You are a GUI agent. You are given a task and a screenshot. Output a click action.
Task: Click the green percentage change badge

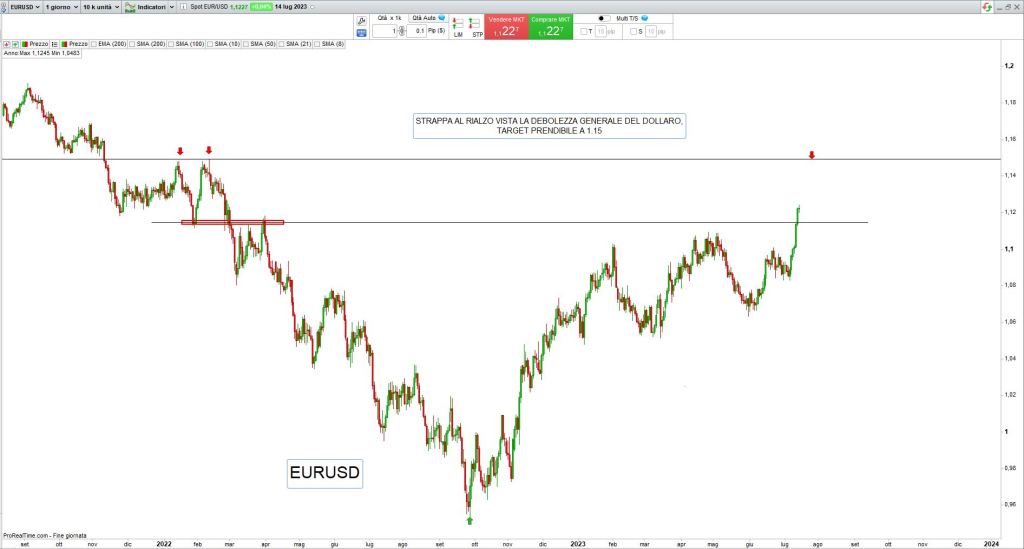click(x=261, y=7)
